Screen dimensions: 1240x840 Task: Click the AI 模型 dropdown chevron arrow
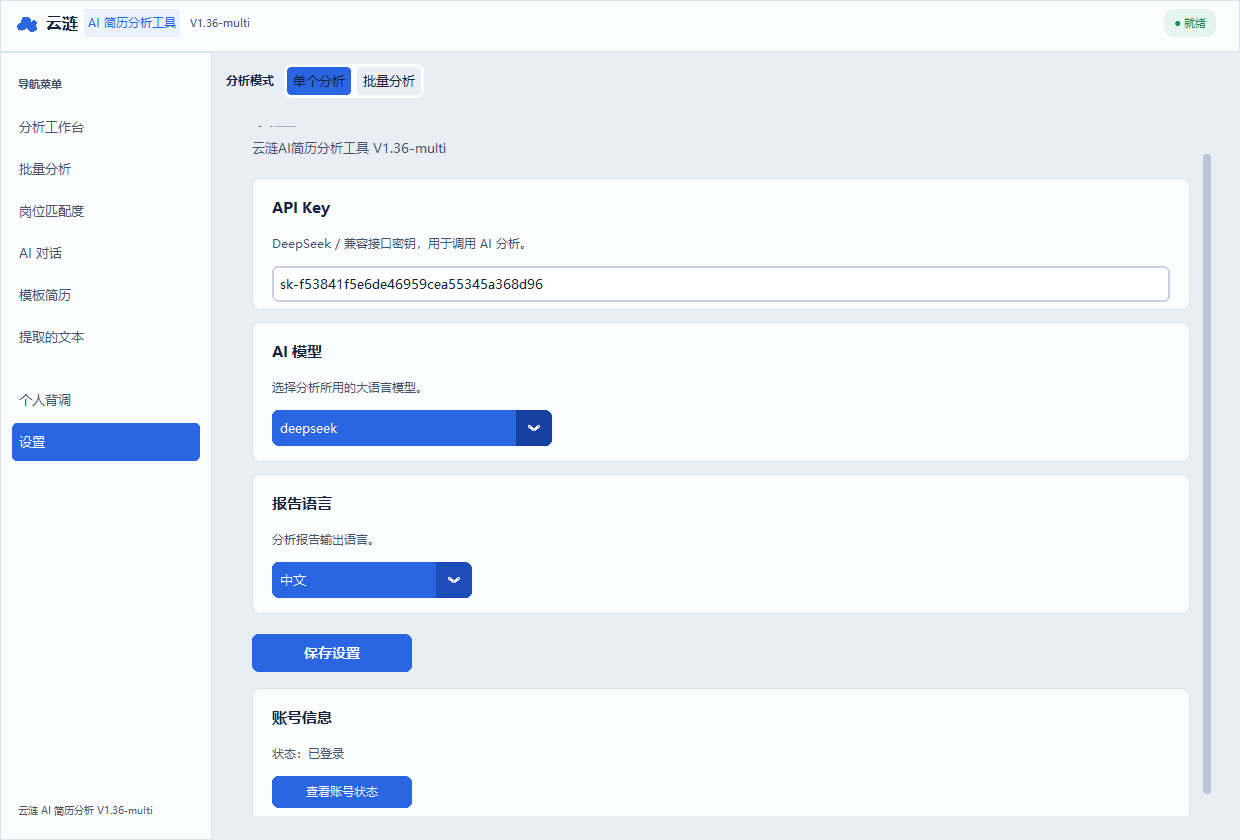click(x=534, y=428)
